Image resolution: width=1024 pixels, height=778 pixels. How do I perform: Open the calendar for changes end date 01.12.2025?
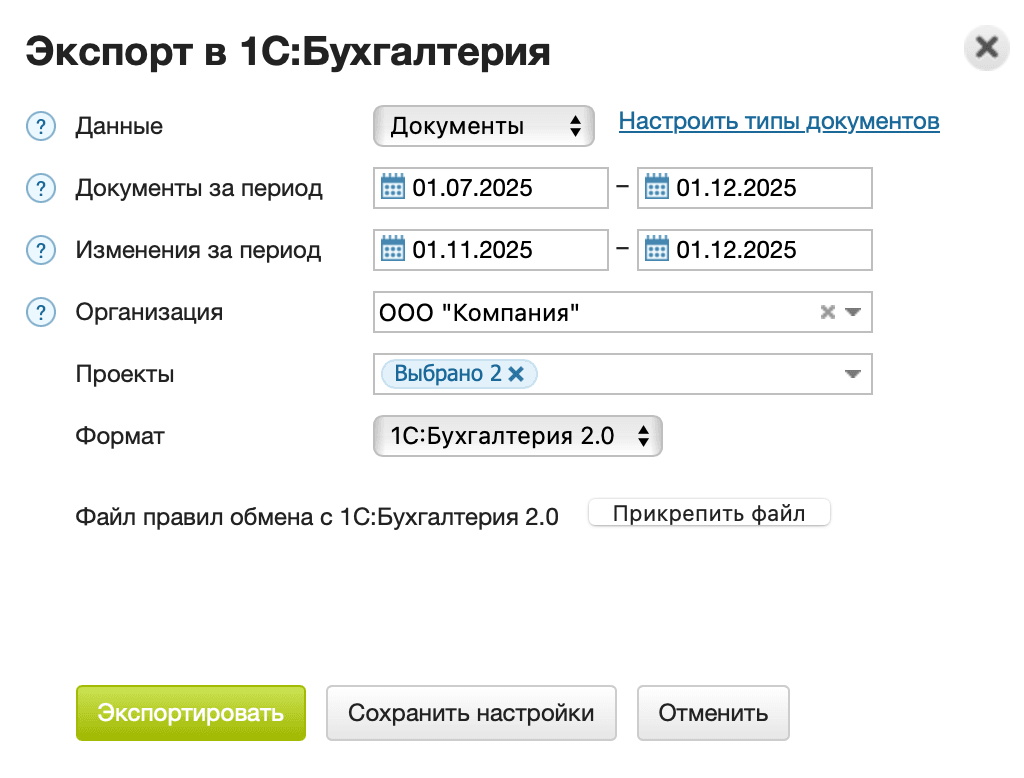pyautogui.click(x=657, y=249)
